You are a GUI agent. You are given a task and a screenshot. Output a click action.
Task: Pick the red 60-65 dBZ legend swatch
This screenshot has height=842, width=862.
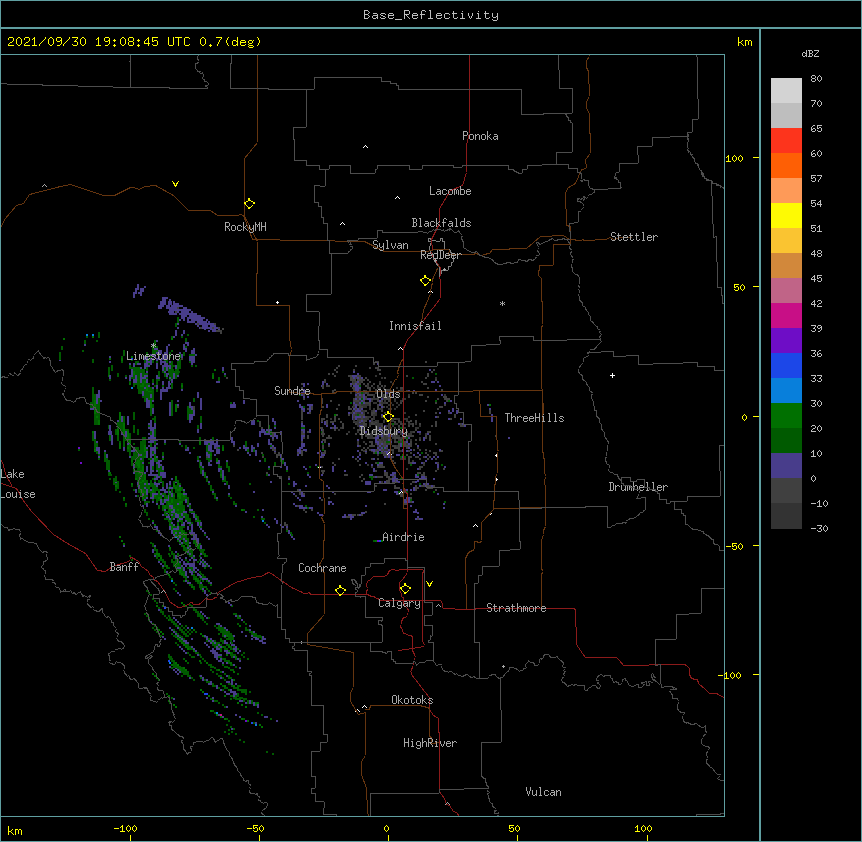point(786,141)
